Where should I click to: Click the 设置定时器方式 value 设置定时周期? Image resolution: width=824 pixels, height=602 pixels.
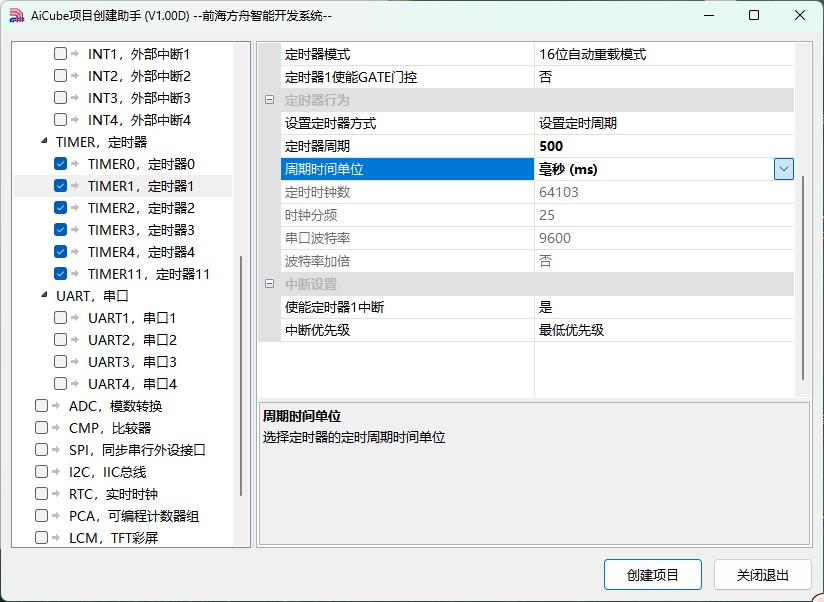click(664, 123)
